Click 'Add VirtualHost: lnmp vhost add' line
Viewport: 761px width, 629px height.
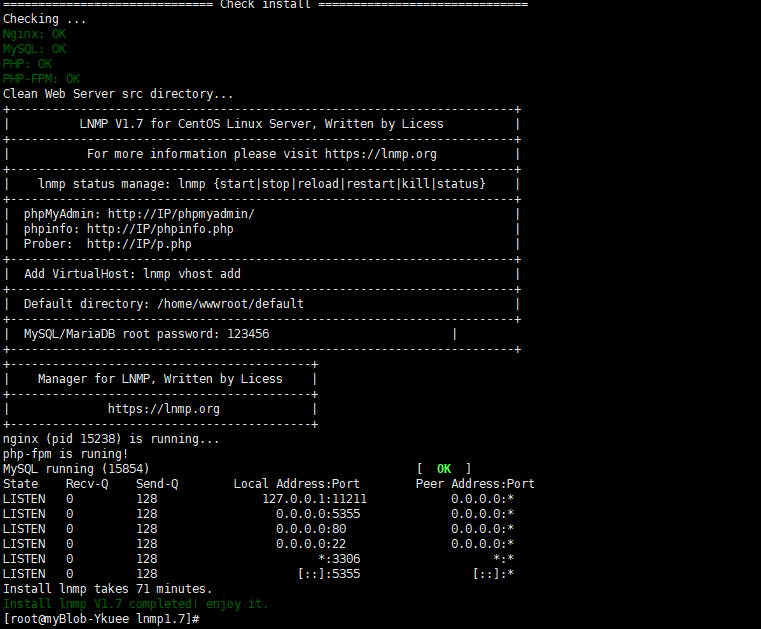(132, 274)
